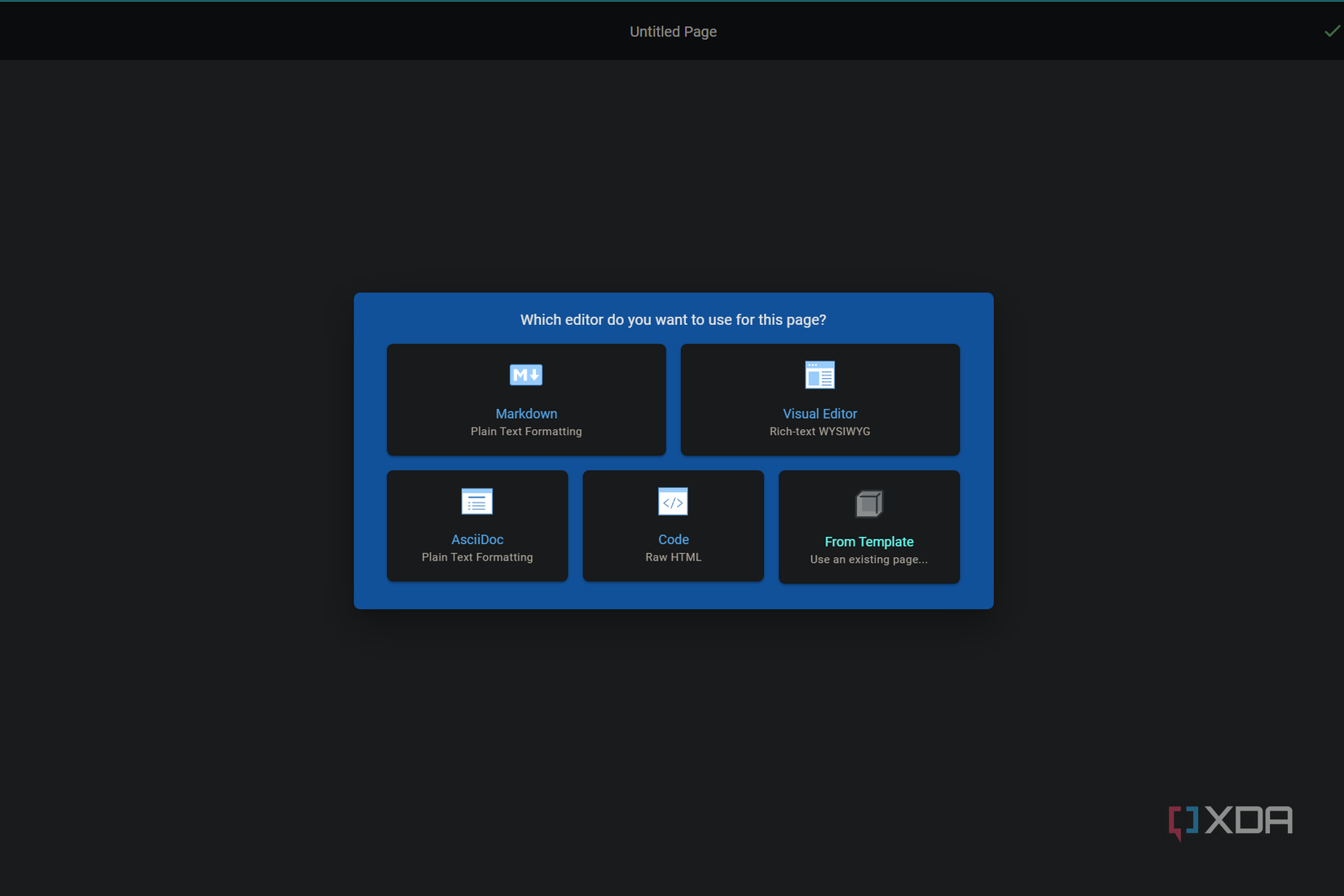Click the 'Which editor do you want' heading
Viewport: 1344px width, 896px height.
[674, 320]
